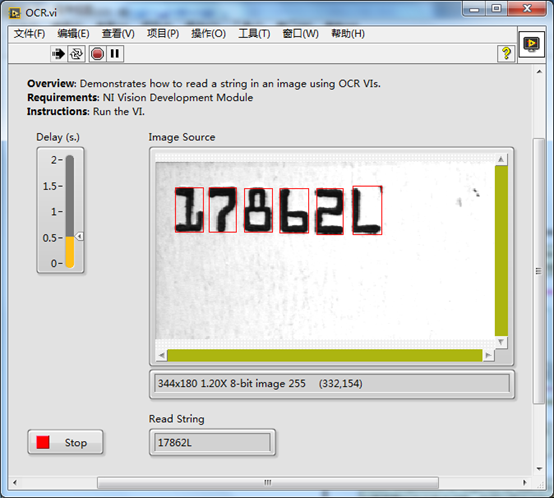Click the red Abort Execution icon

coord(97,54)
